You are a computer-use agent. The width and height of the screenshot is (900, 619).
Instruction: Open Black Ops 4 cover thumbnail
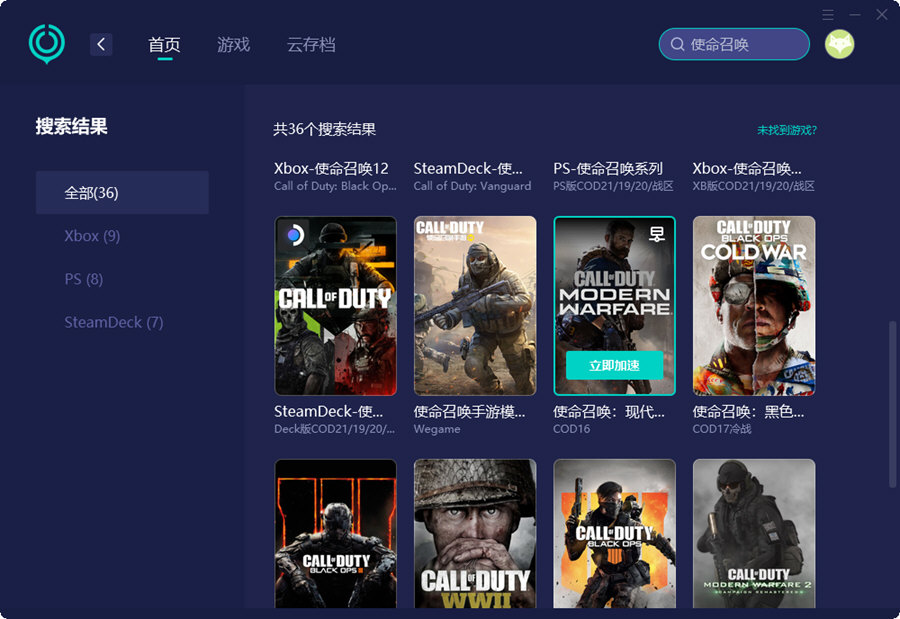[x=614, y=533]
